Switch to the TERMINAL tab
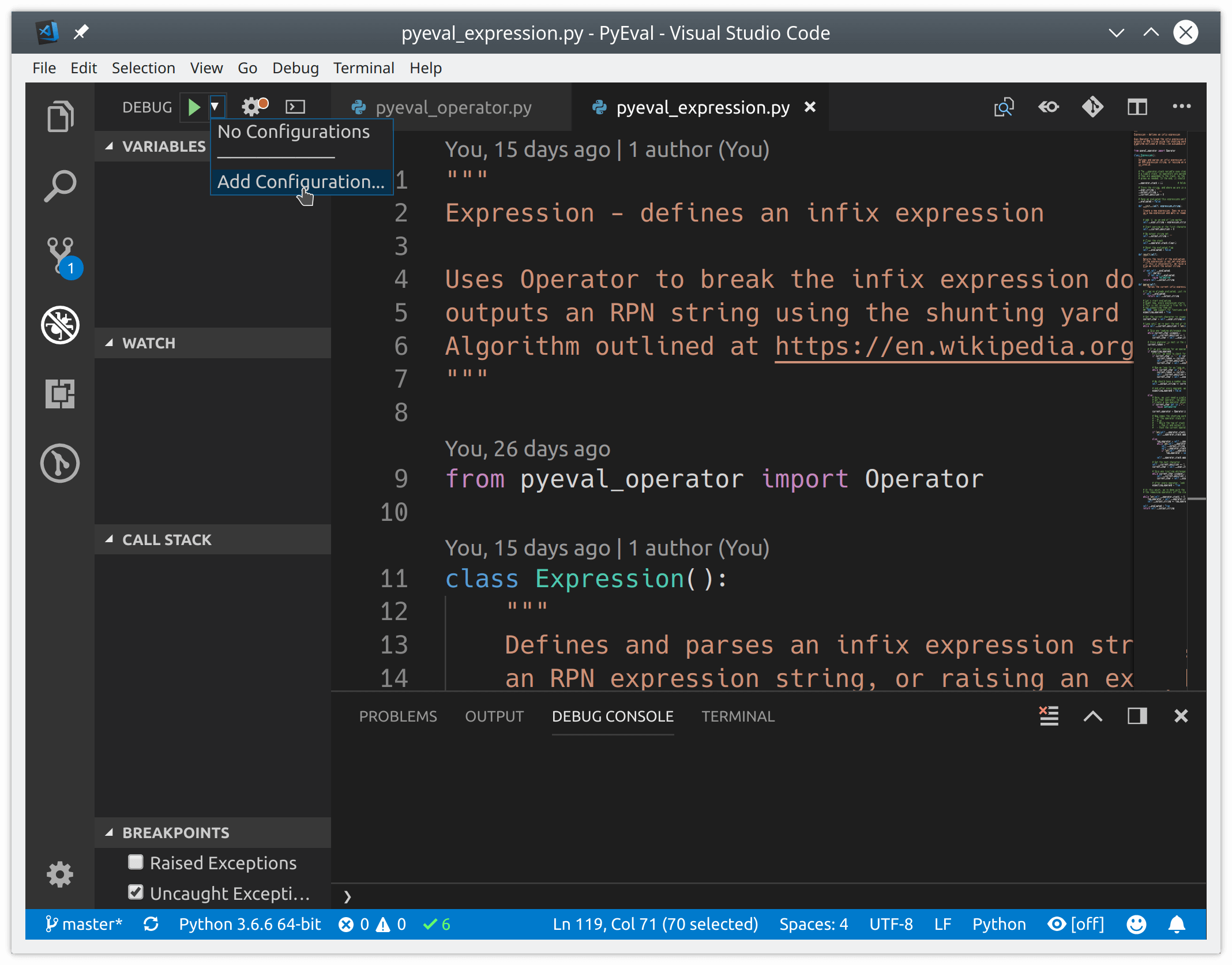The width and height of the screenshot is (1232, 965). click(x=737, y=716)
